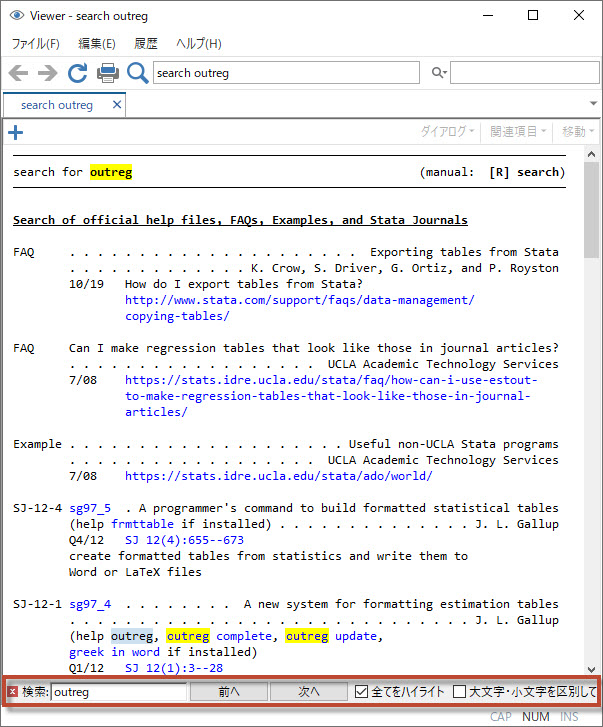Click 'Useful non-UCLA Stata programs' text

(453, 444)
